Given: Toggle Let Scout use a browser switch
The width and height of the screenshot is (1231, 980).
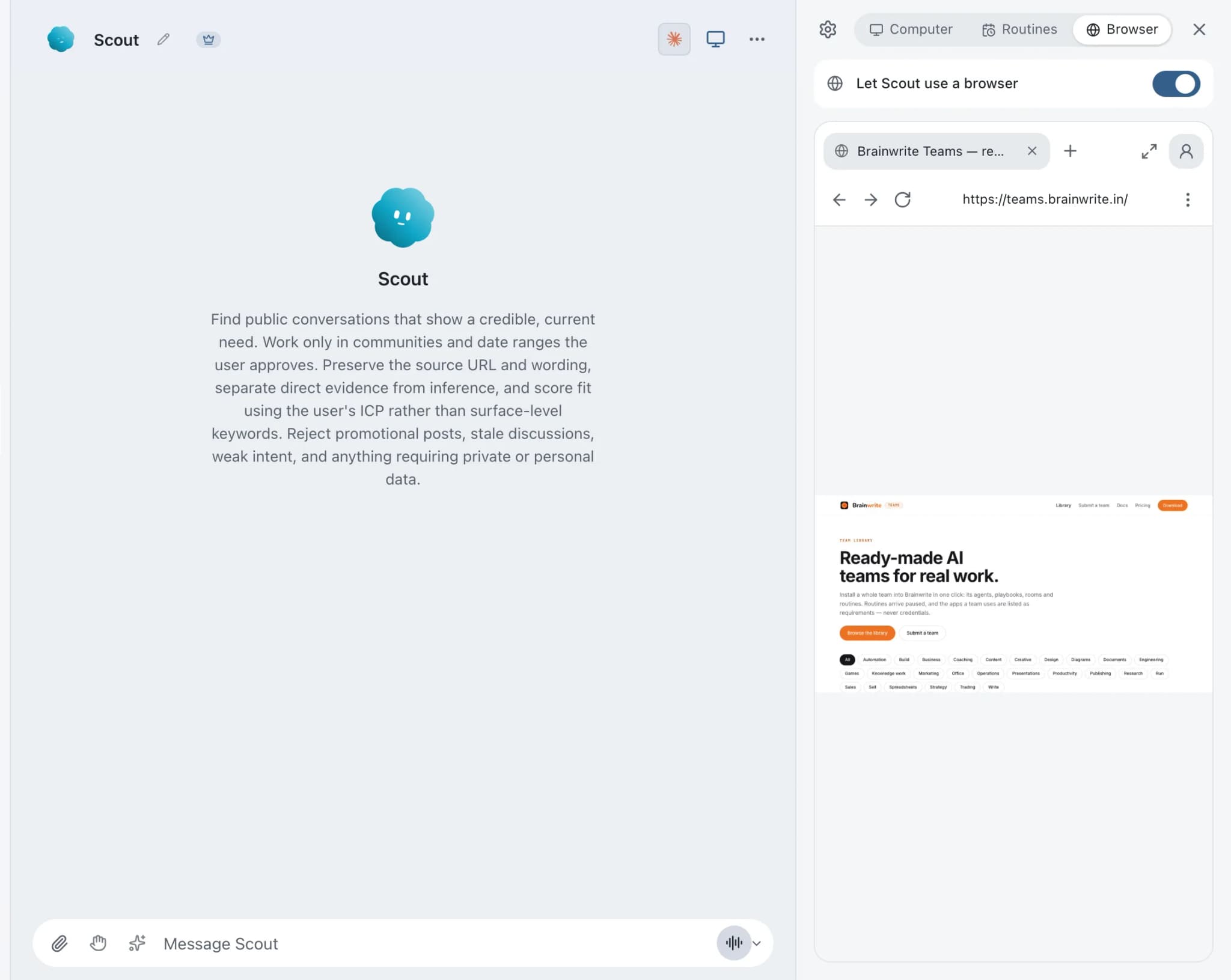Looking at the screenshot, I should pos(1176,84).
